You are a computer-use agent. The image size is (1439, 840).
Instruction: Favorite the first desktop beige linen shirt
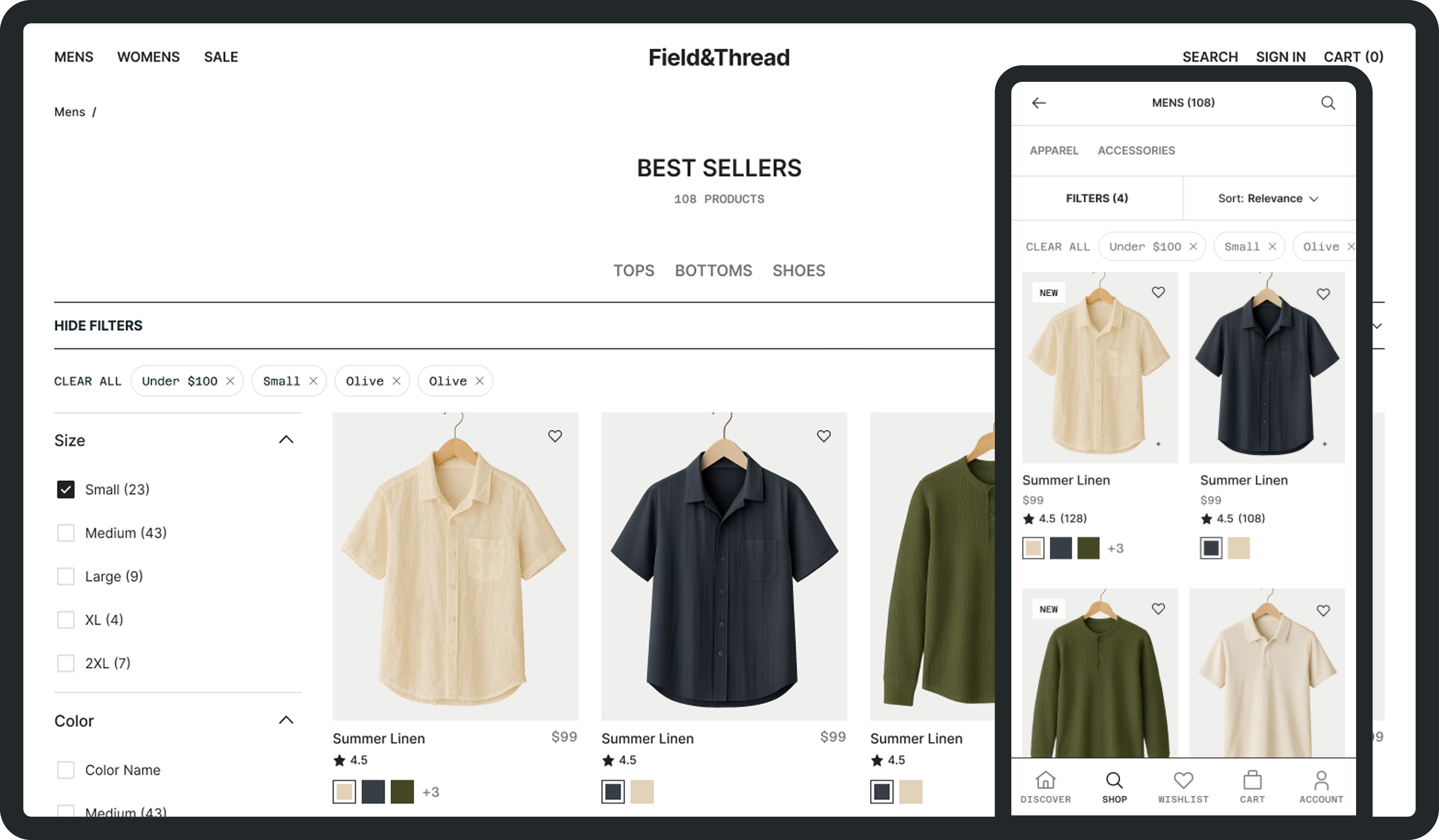[x=555, y=436]
